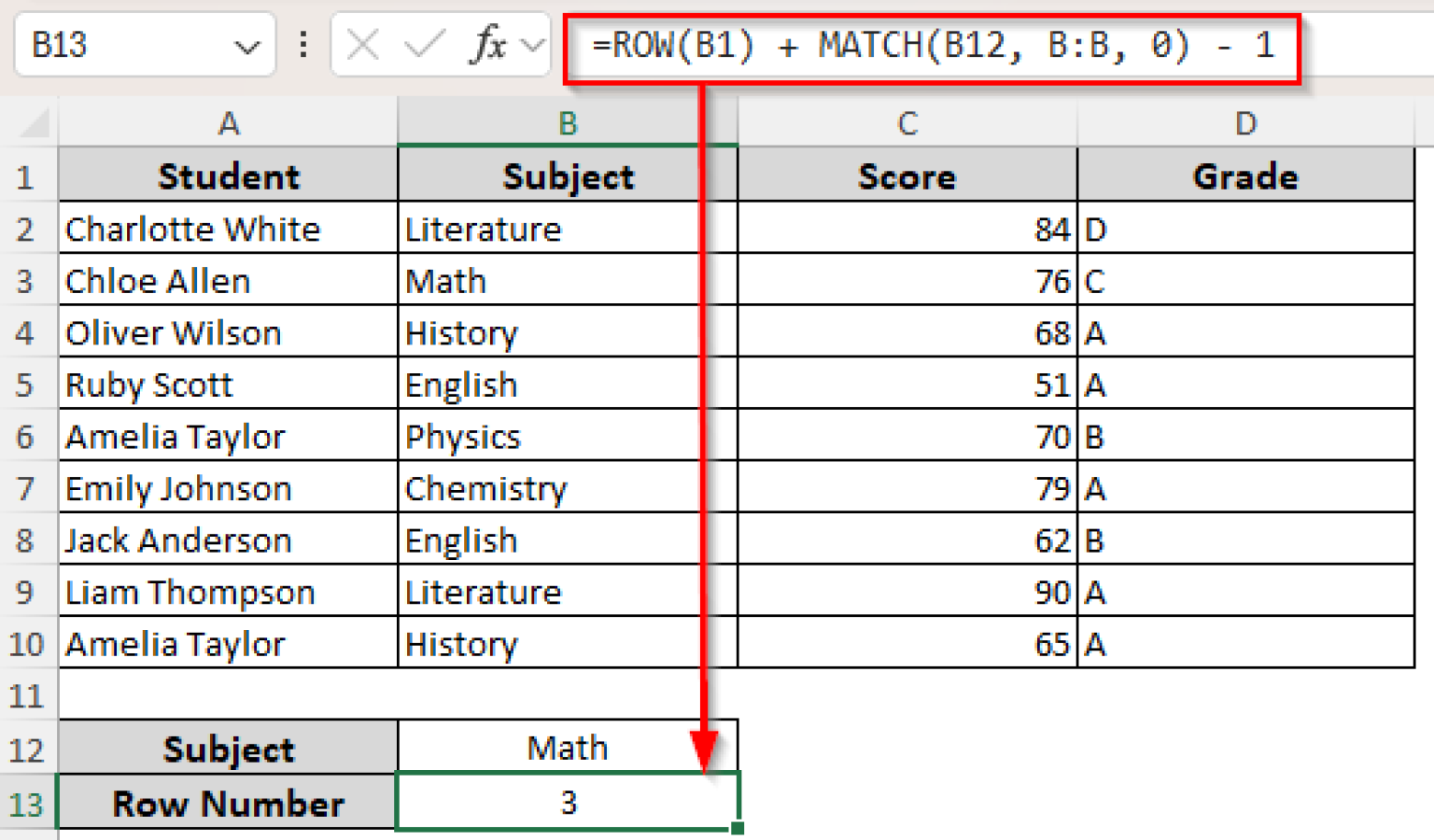Select the Grade header cell
This screenshot has height=840, width=1434.
1245,175
